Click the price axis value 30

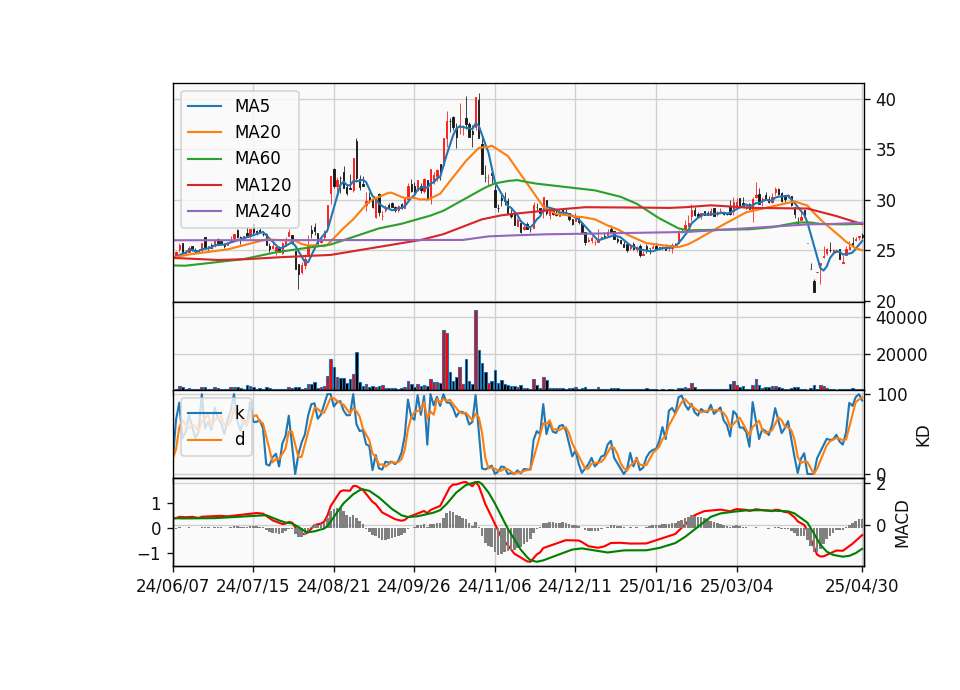click(886, 201)
